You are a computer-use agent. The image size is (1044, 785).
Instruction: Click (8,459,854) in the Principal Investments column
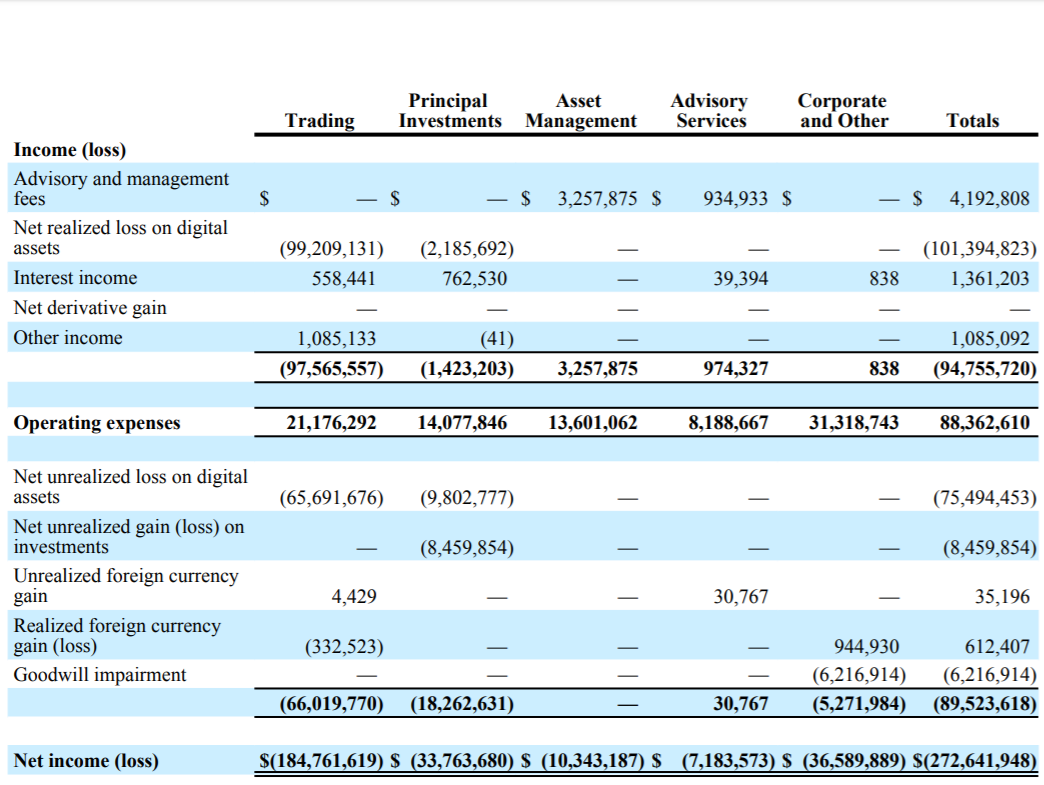pyautogui.click(x=467, y=547)
